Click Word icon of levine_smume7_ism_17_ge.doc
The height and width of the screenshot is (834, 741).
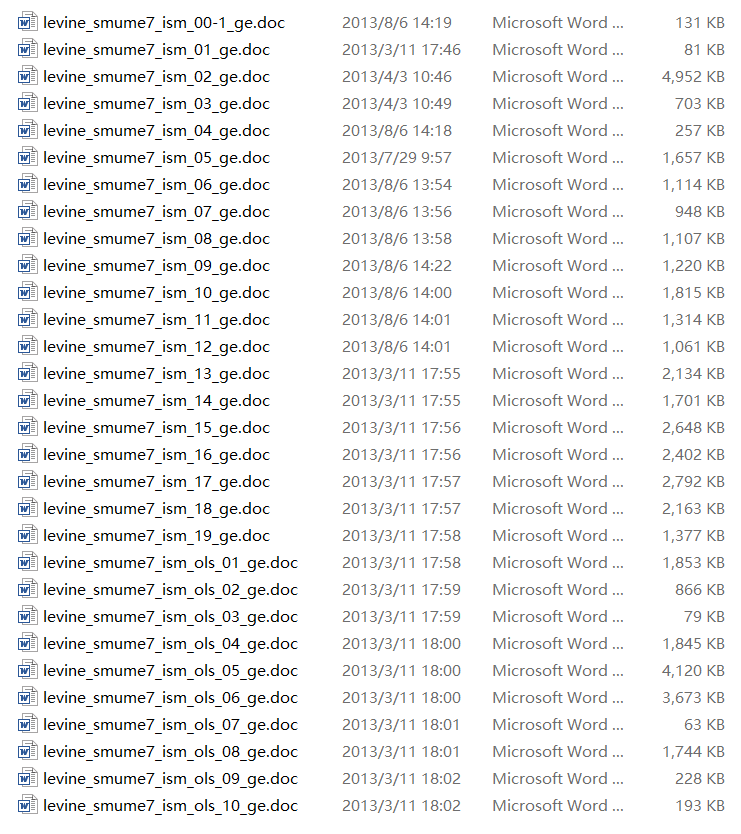tap(28, 481)
